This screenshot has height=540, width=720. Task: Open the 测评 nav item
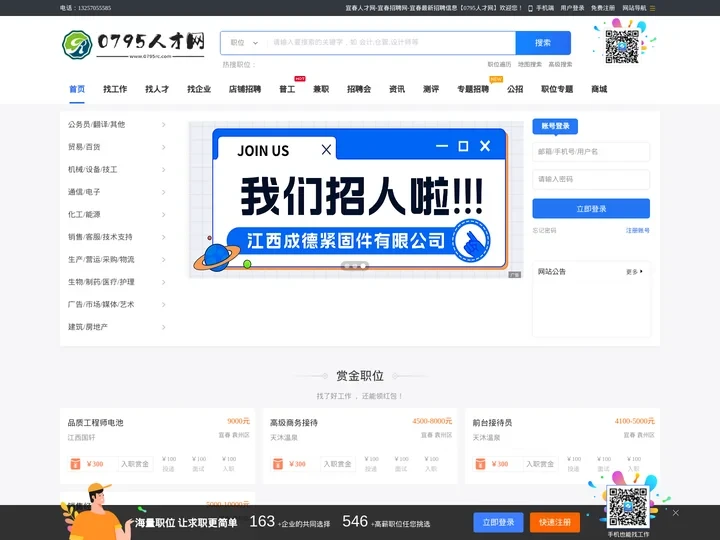(x=431, y=89)
